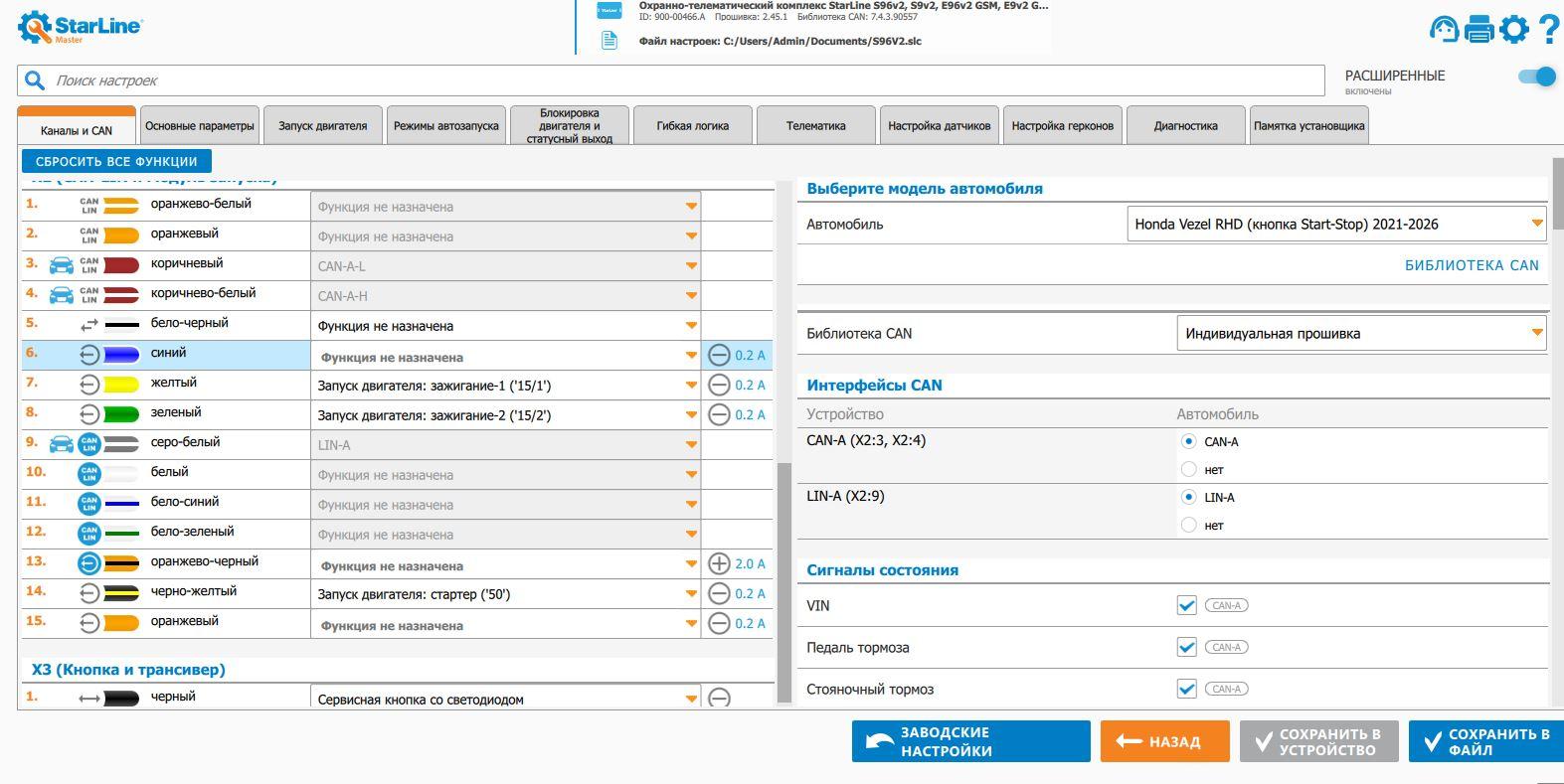Click the blue wire color swatch
1564x784 pixels.
click(x=121, y=355)
